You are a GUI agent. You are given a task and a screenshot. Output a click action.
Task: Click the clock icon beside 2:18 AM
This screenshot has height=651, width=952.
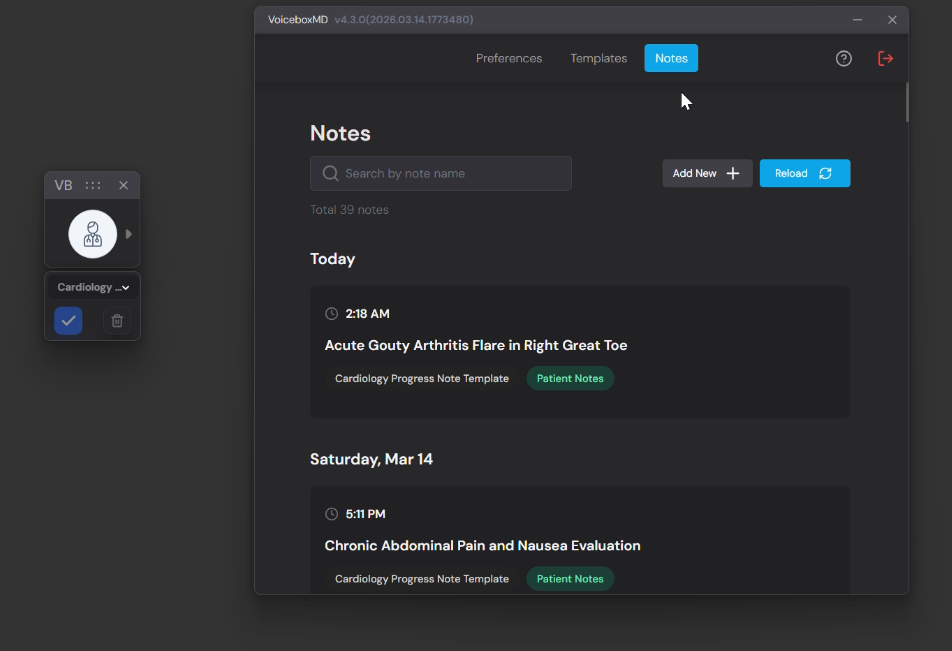332,314
